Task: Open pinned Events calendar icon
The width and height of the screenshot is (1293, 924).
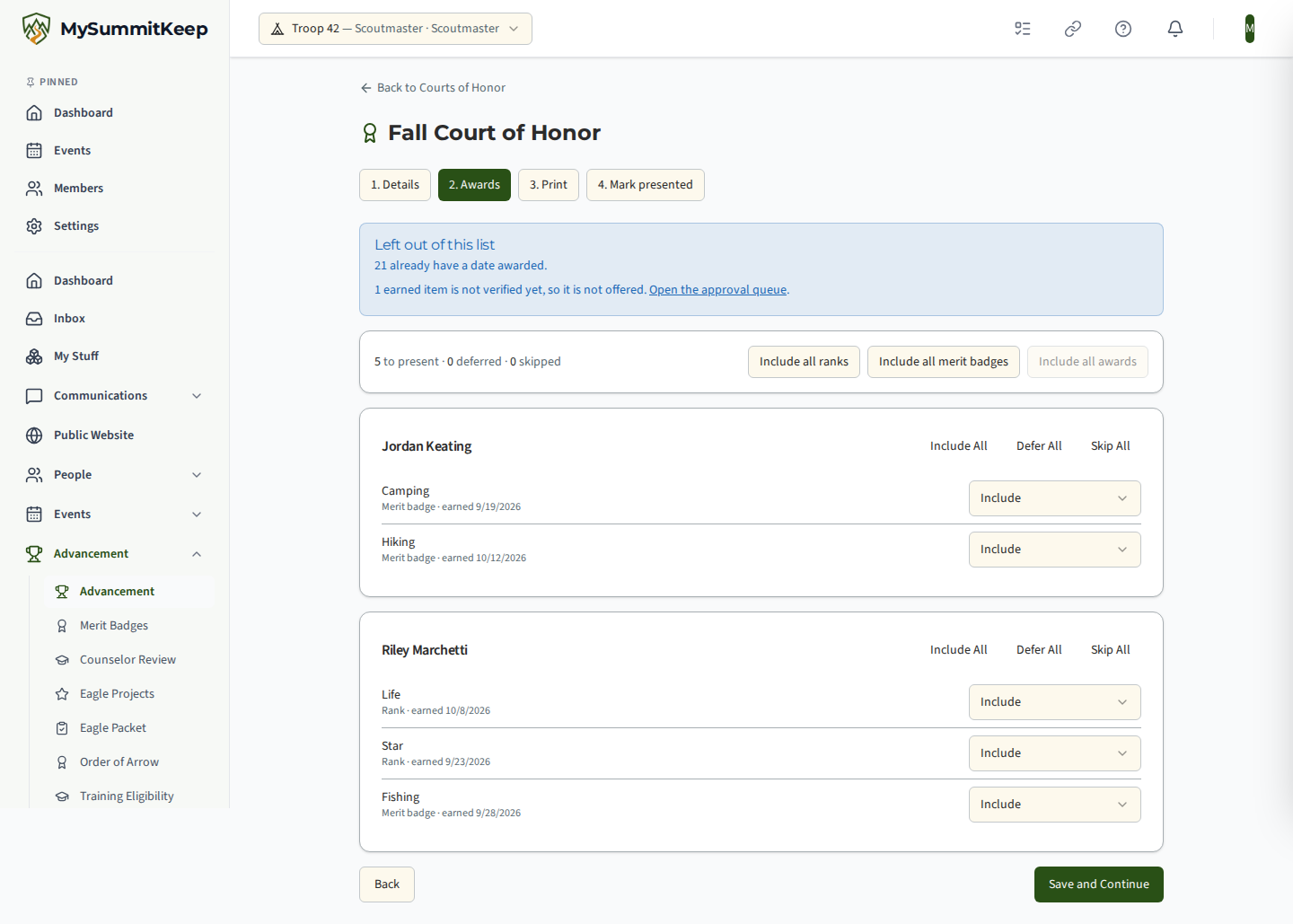Action: click(34, 151)
